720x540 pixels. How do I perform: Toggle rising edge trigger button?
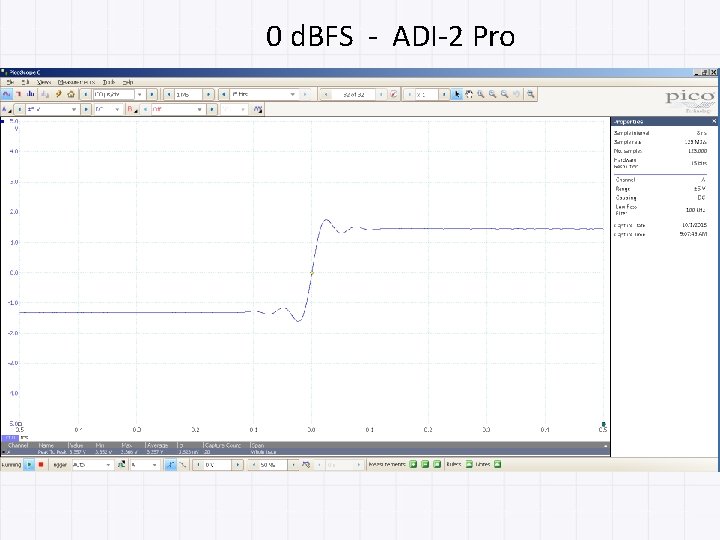pyautogui.click(x=170, y=465)
